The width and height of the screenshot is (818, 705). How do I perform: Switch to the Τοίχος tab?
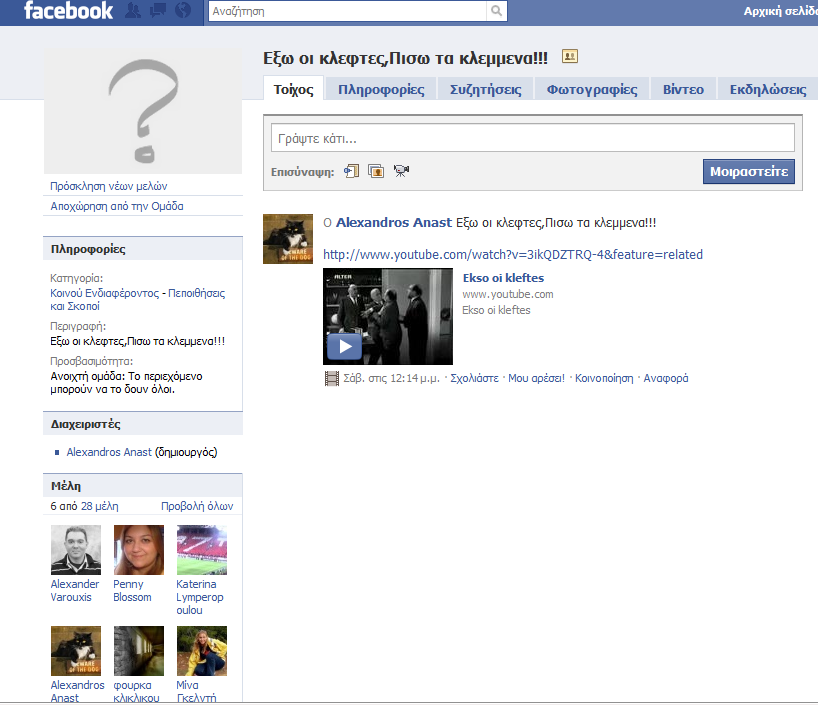click(x=294, y=89)
